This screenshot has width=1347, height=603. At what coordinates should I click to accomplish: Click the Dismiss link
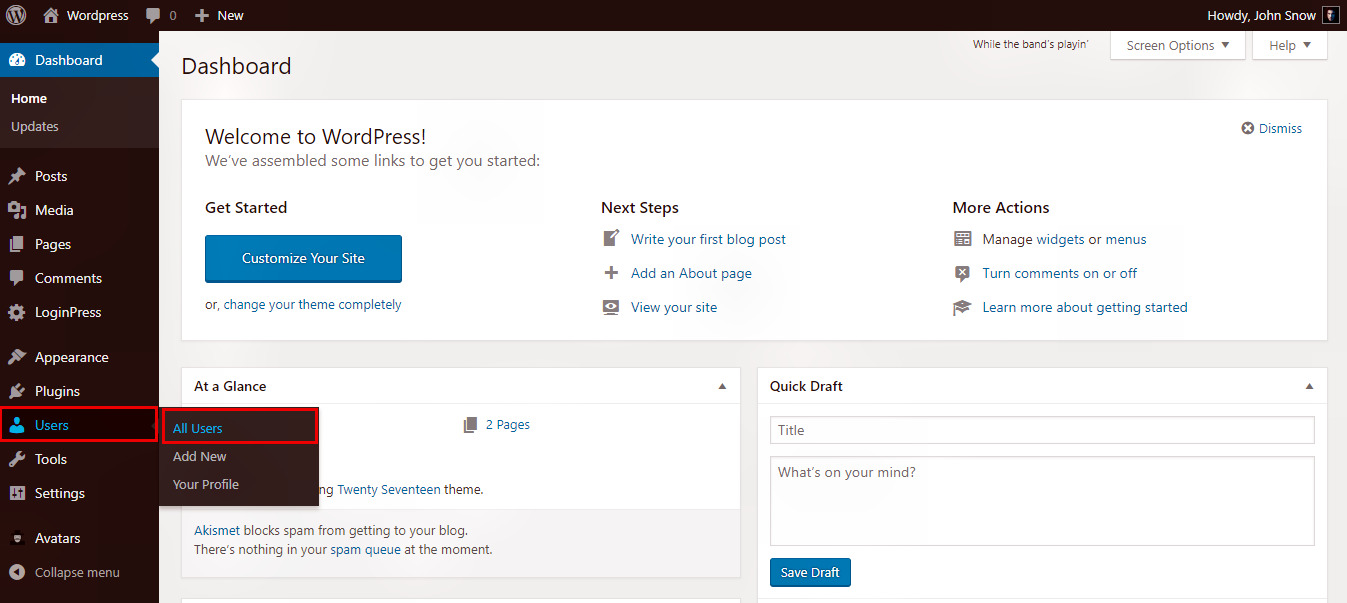coord(1280,128)
